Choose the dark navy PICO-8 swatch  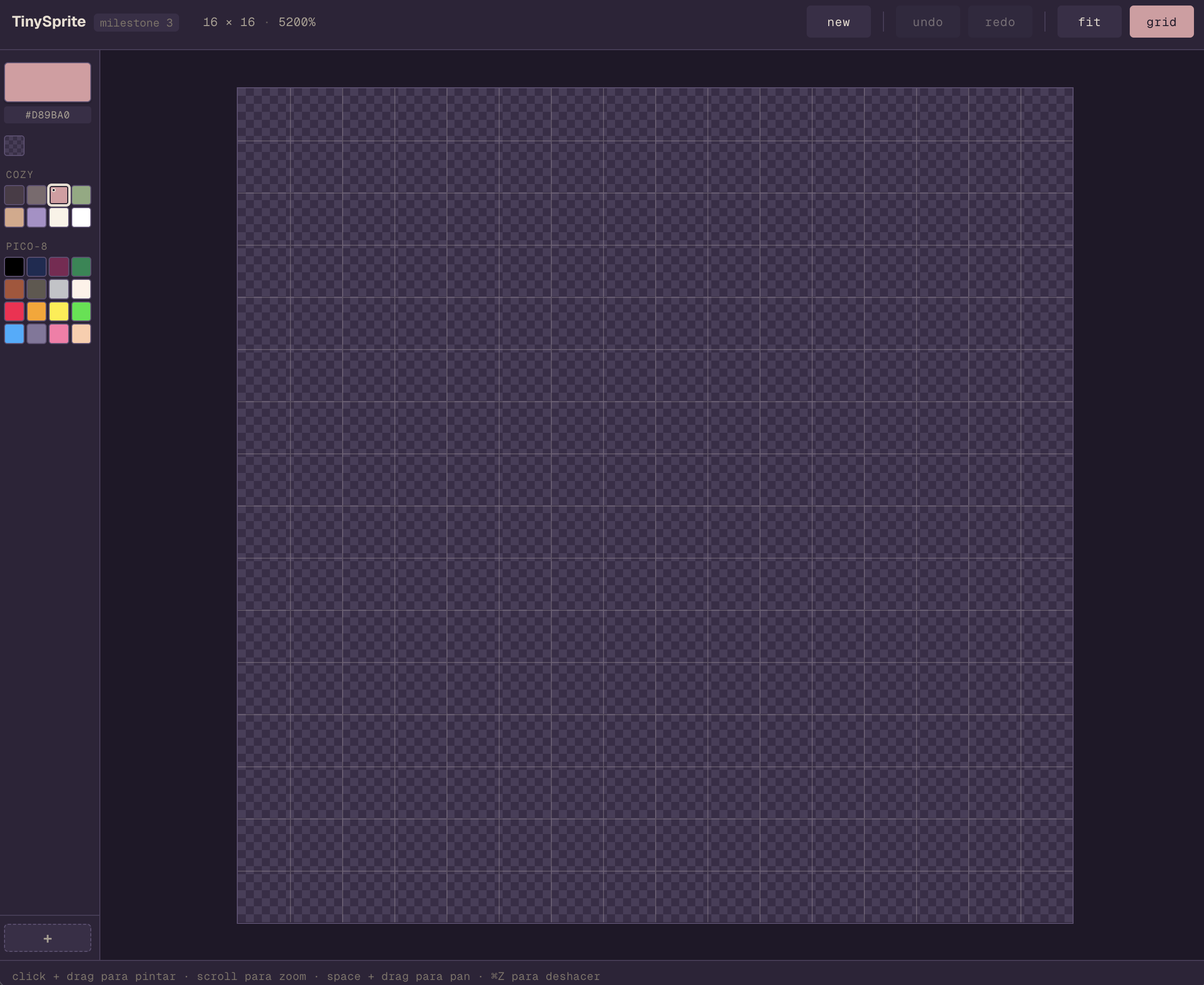[36, 267]
